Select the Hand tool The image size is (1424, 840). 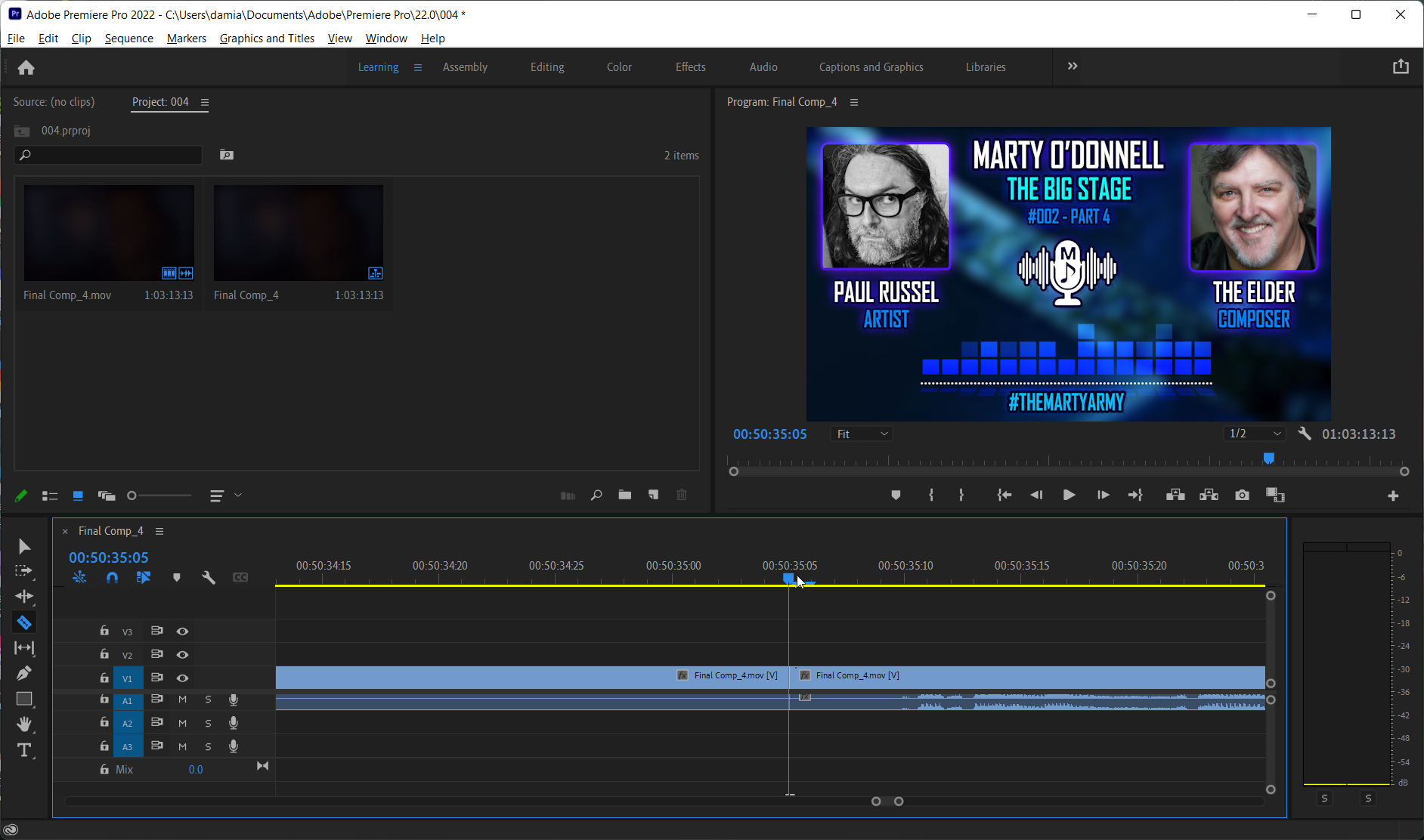point(24,724)
